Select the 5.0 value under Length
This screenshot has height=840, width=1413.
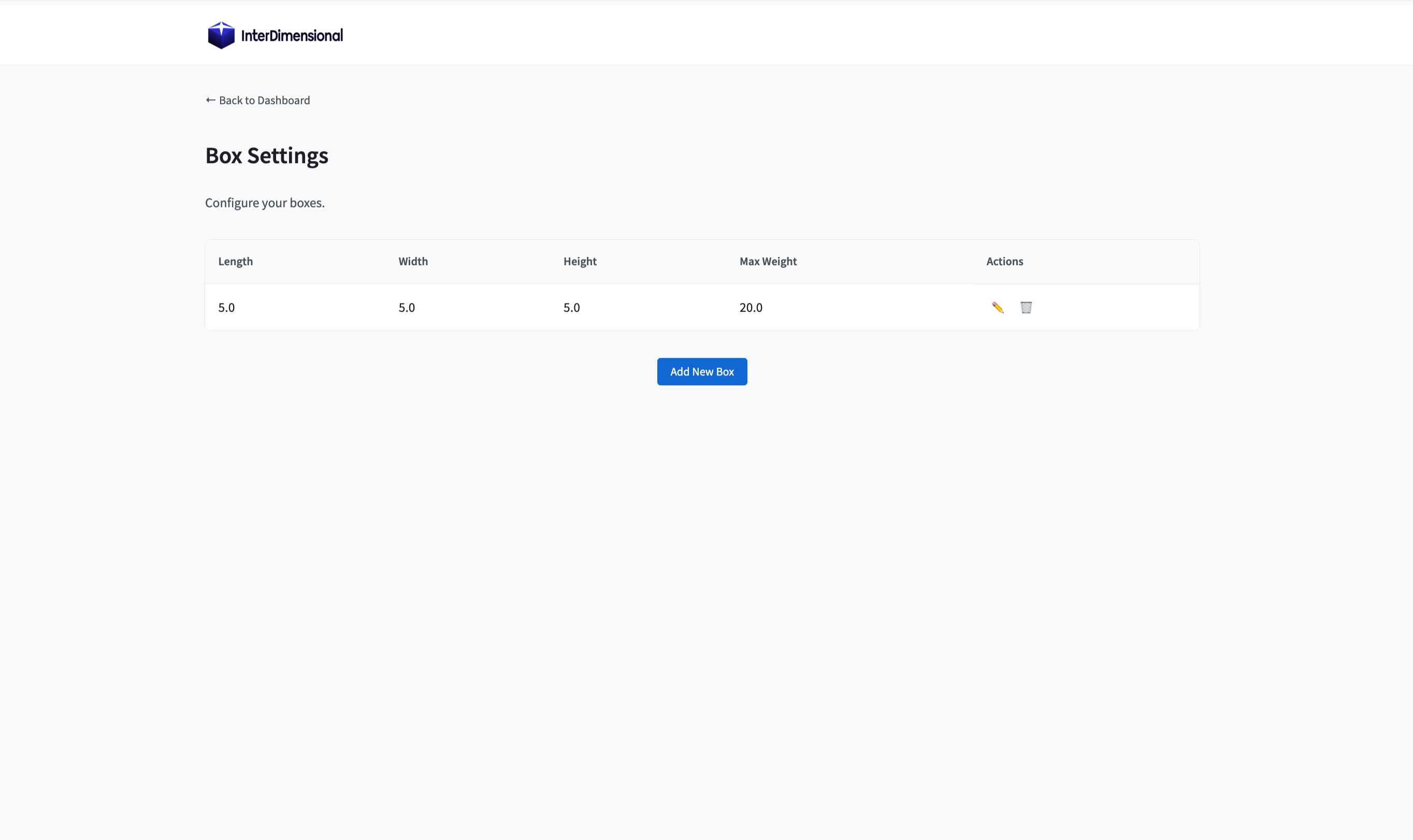(226, 307)
